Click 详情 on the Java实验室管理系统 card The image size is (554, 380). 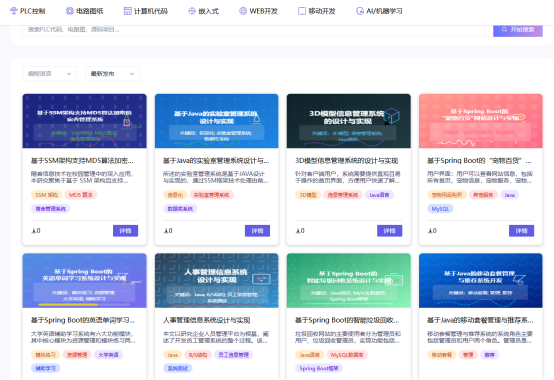click(257, 231)
